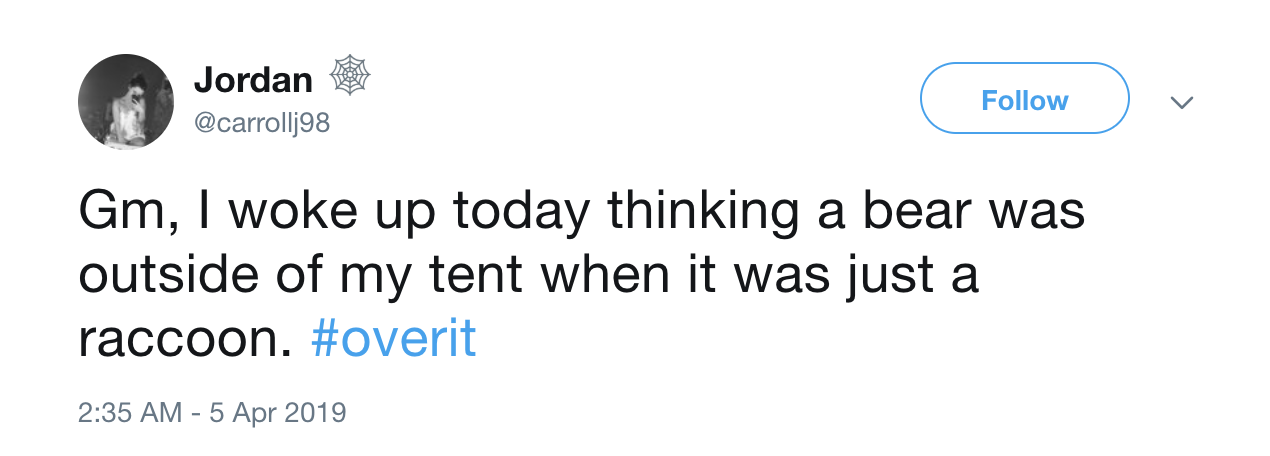Open the display name Jordan
This screenshot has height=456, width=1270.
252,78
